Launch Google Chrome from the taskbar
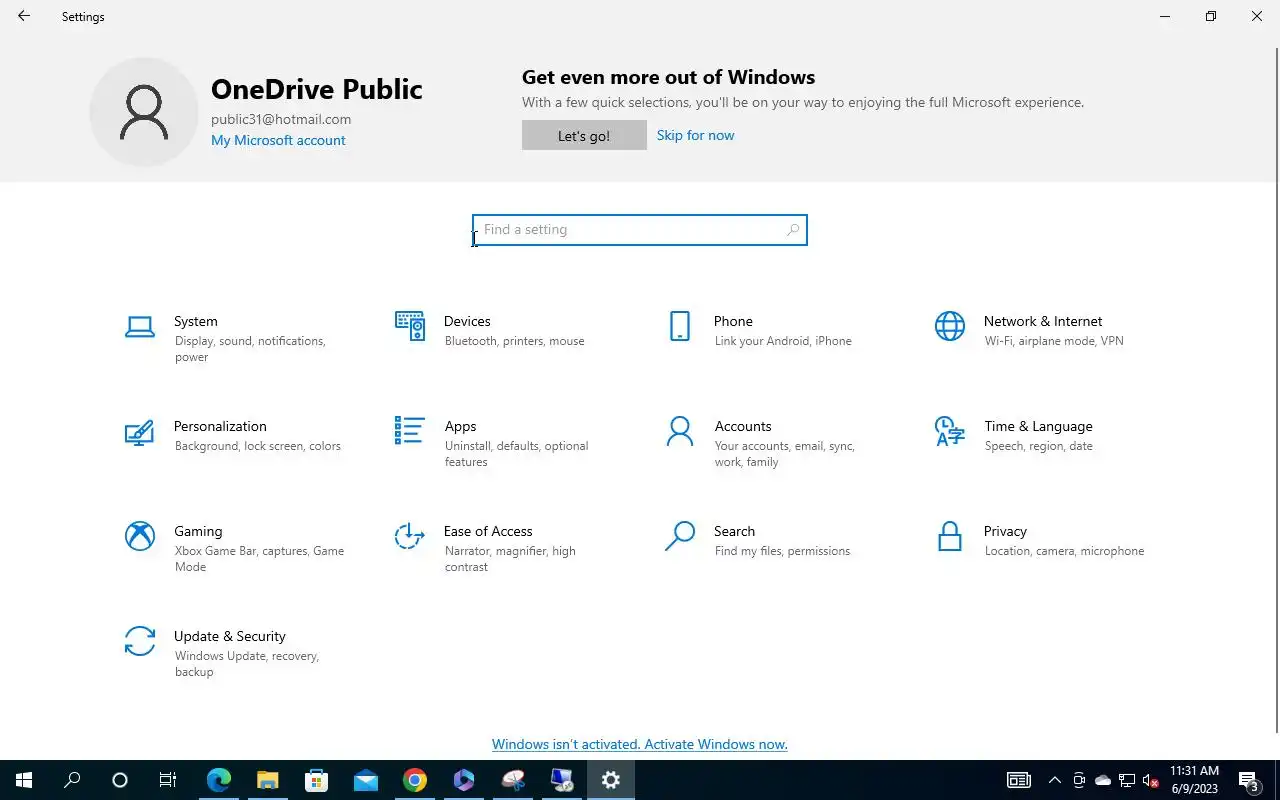The image size is (1280, 800). [414, 780]
